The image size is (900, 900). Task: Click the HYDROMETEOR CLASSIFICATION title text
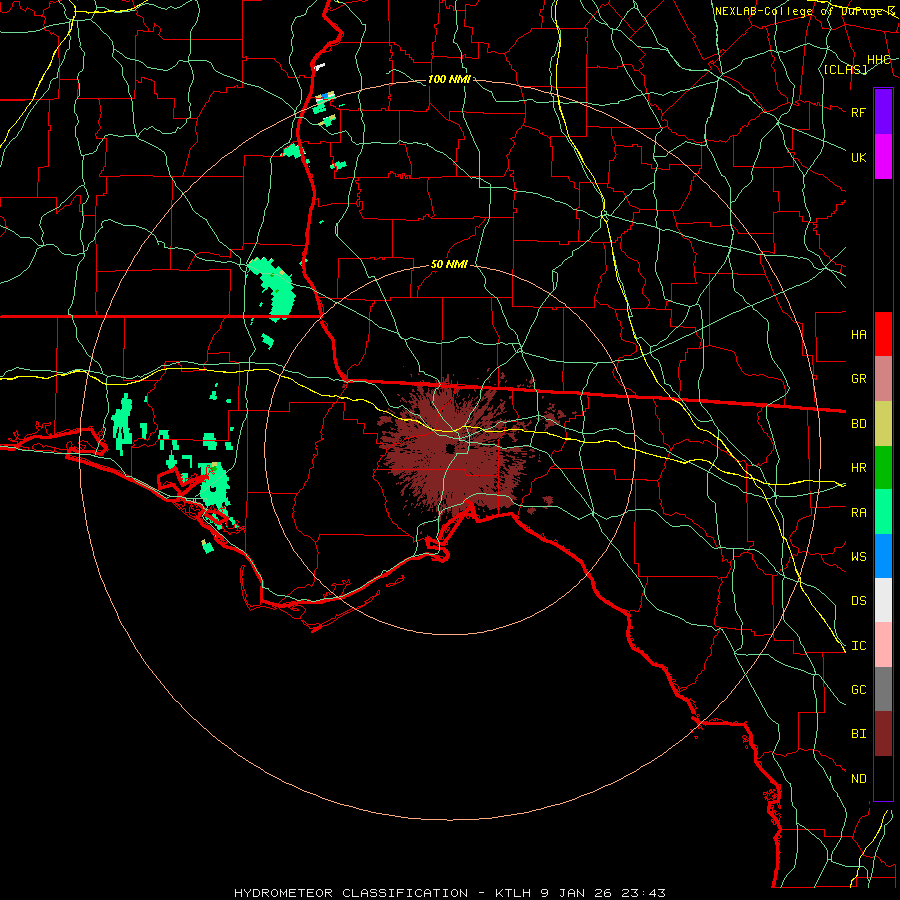(351, 893)
